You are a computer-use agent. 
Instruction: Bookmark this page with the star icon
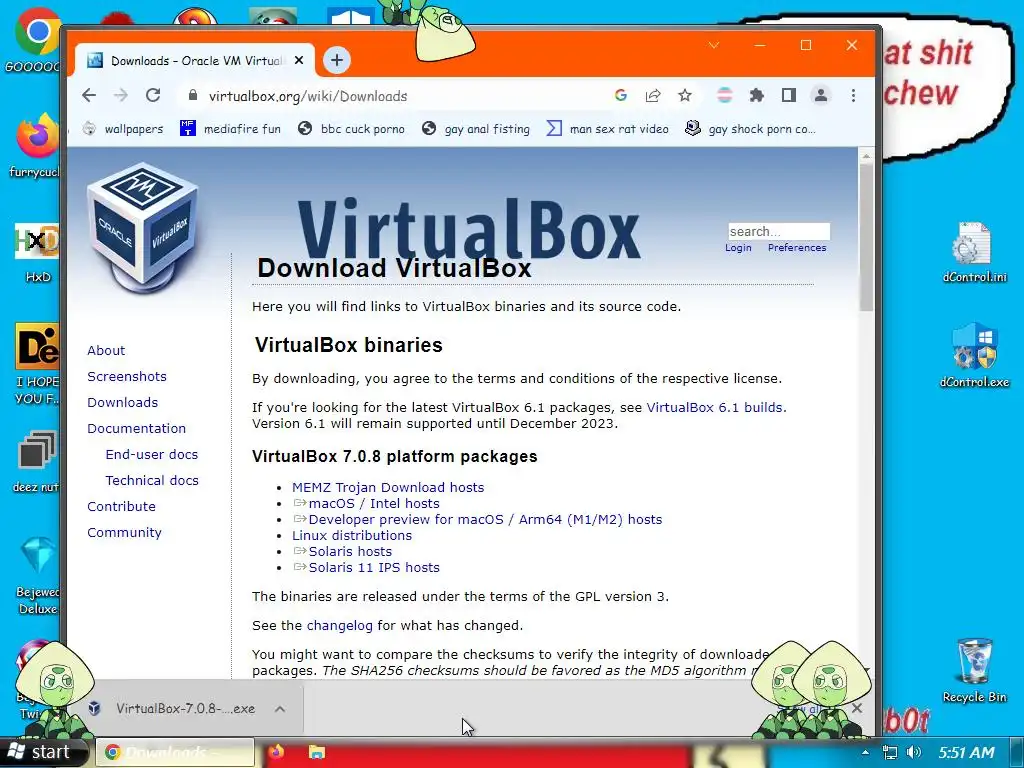pyautogui.click(x=684, y=95)
